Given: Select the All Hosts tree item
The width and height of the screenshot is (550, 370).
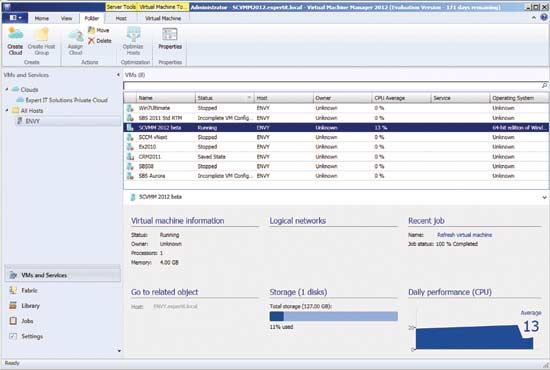Looking at the screenshot, I should [32, 110].
